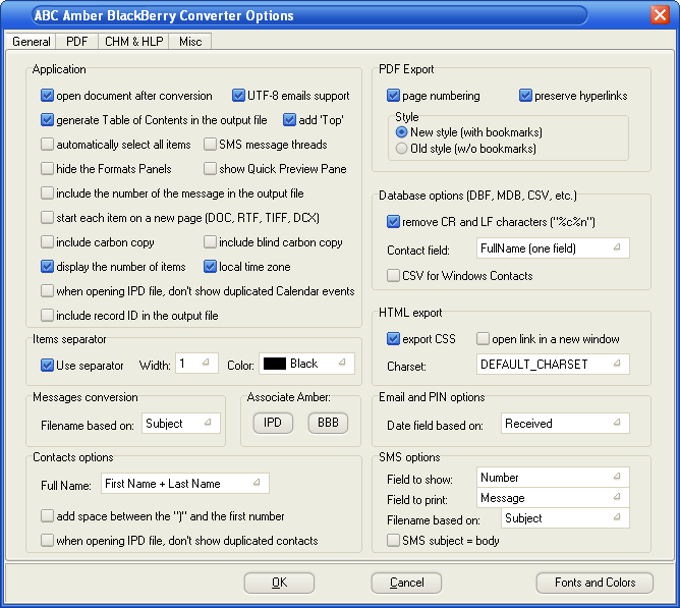Click the IPD associate button
This screenshot has height=608, width=680.
(x=273, y=423)
